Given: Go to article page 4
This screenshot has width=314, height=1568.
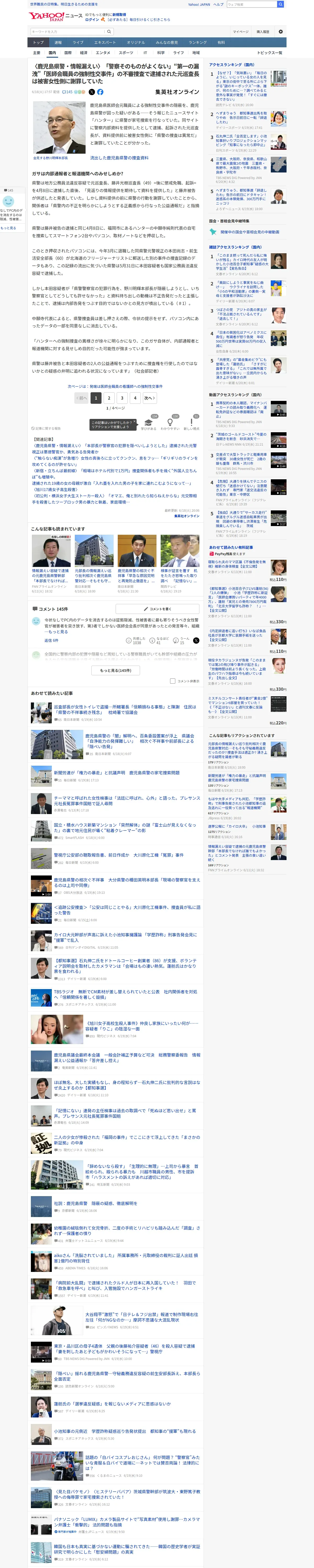Looking at the screenshot, I should (135, 398).
